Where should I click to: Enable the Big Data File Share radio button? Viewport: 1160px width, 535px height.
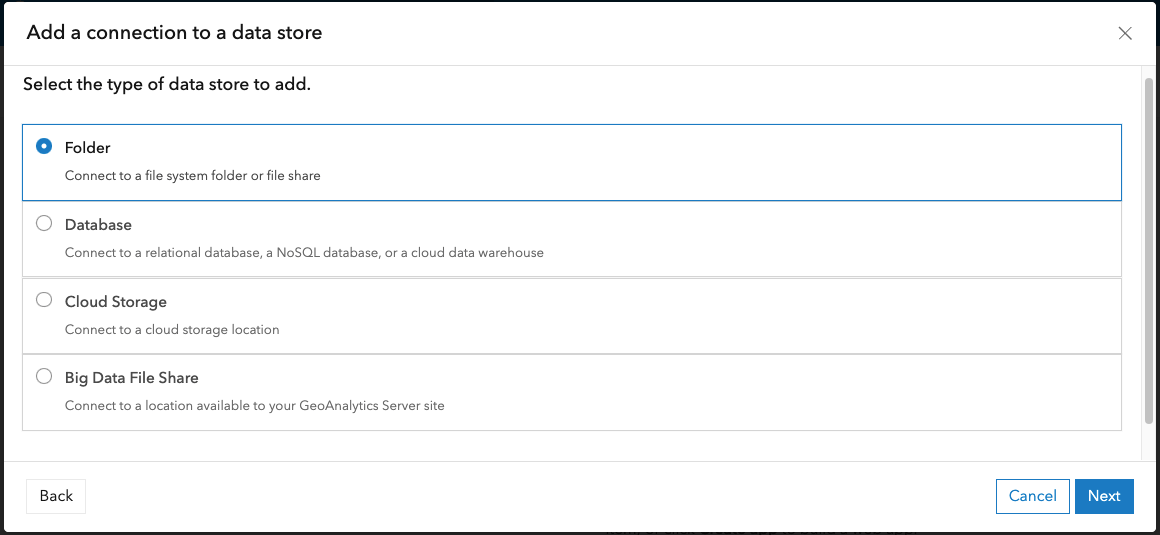(x=44, y=377)
